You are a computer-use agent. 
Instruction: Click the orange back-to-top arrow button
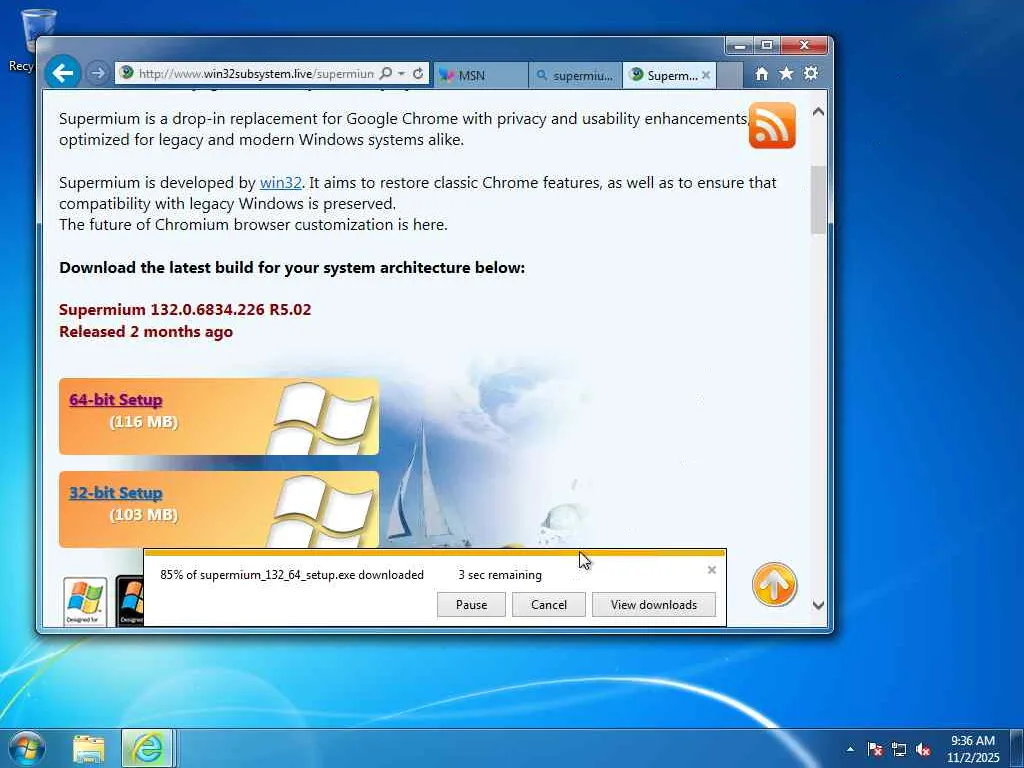(x=774, y=584)
